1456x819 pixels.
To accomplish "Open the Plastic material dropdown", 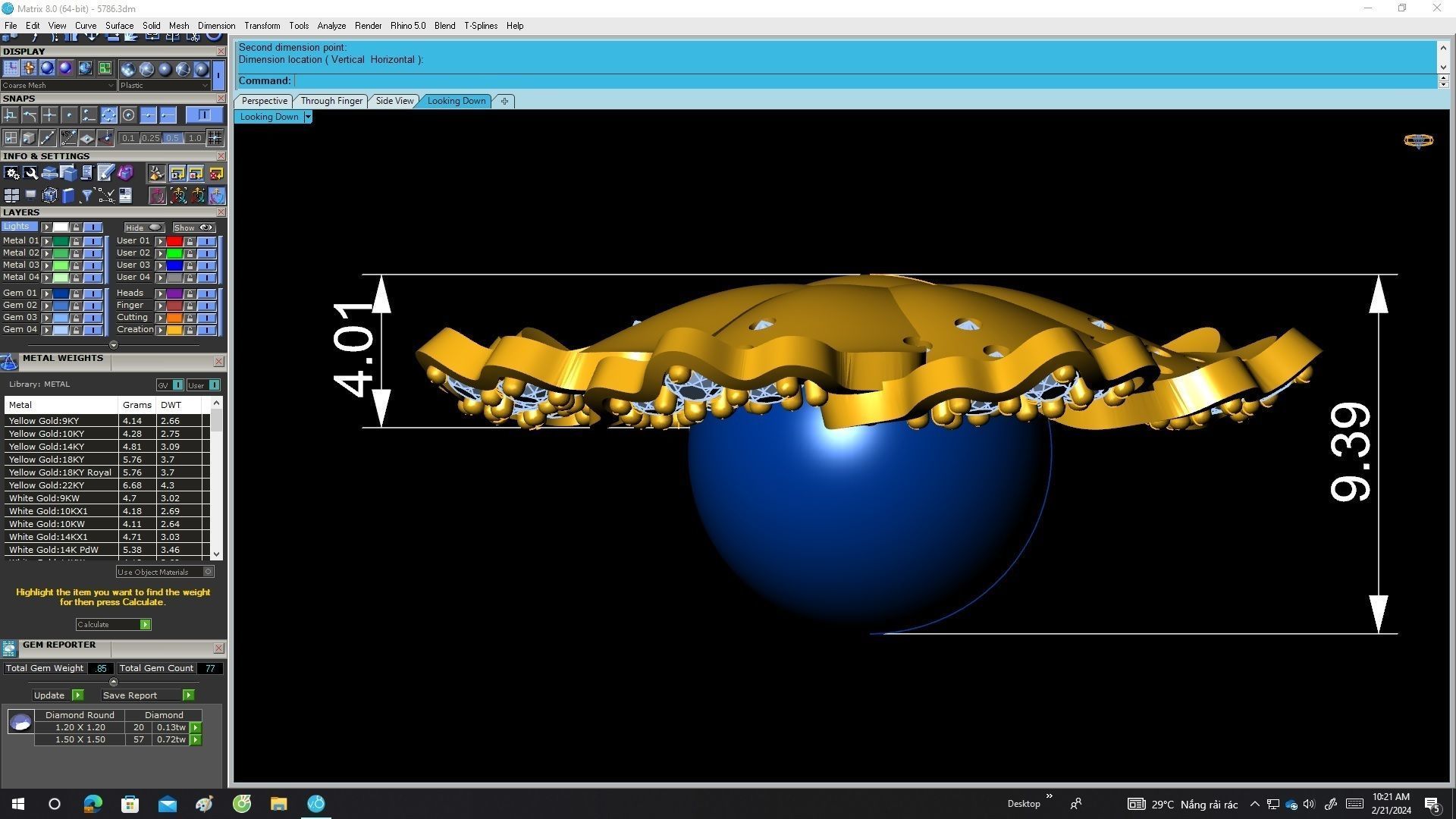I will point(164,86).
